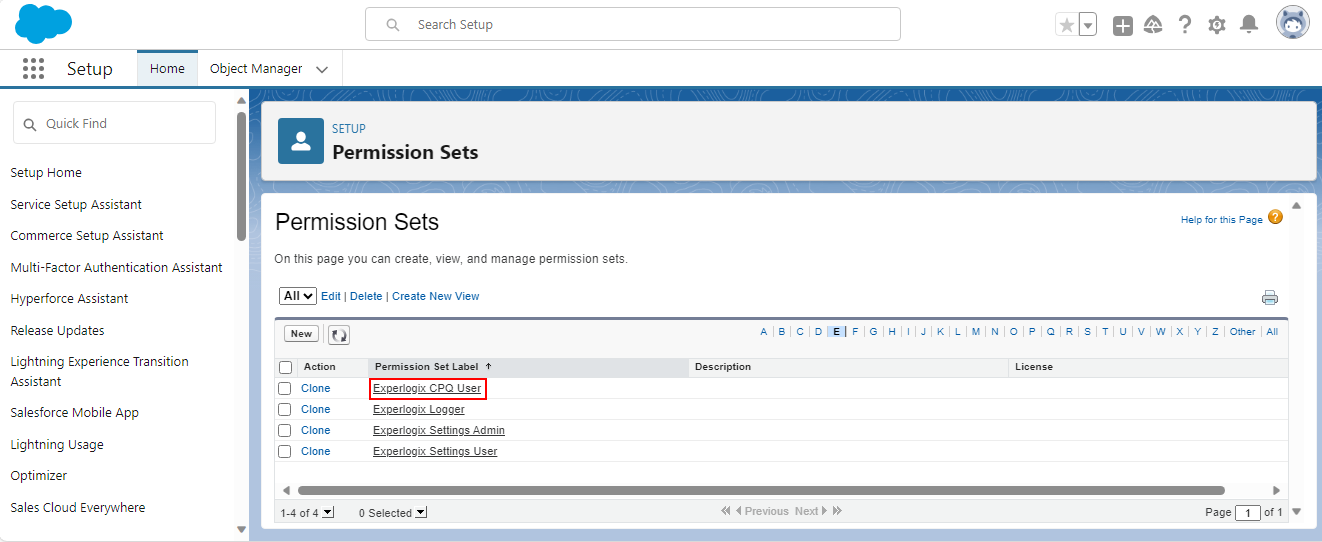Viewport: 1322px width, 542px height.
Task: Open the Experlogix Logger permission set
Action: [x=419, y=409]
